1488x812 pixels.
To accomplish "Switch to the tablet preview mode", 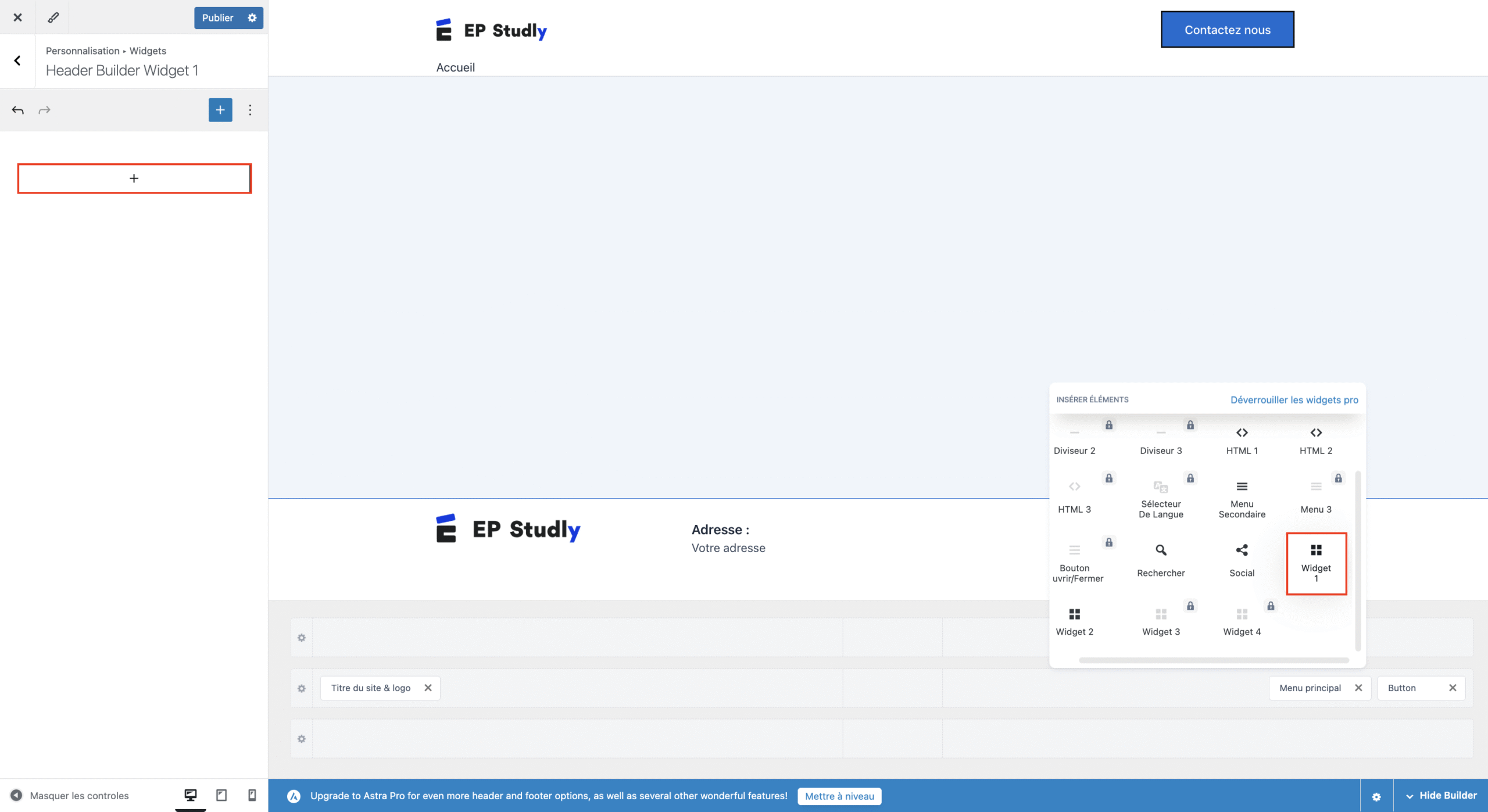I will 221,795.
